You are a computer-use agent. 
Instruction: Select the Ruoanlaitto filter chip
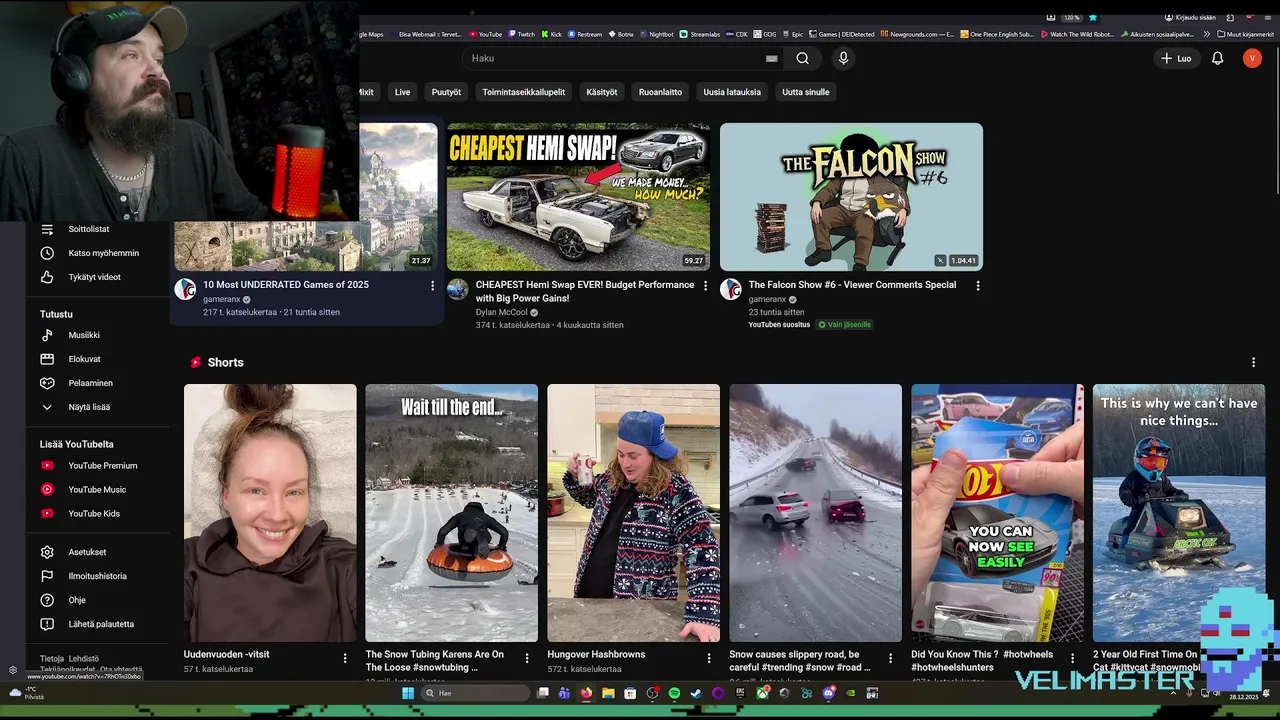click(660, 92)
